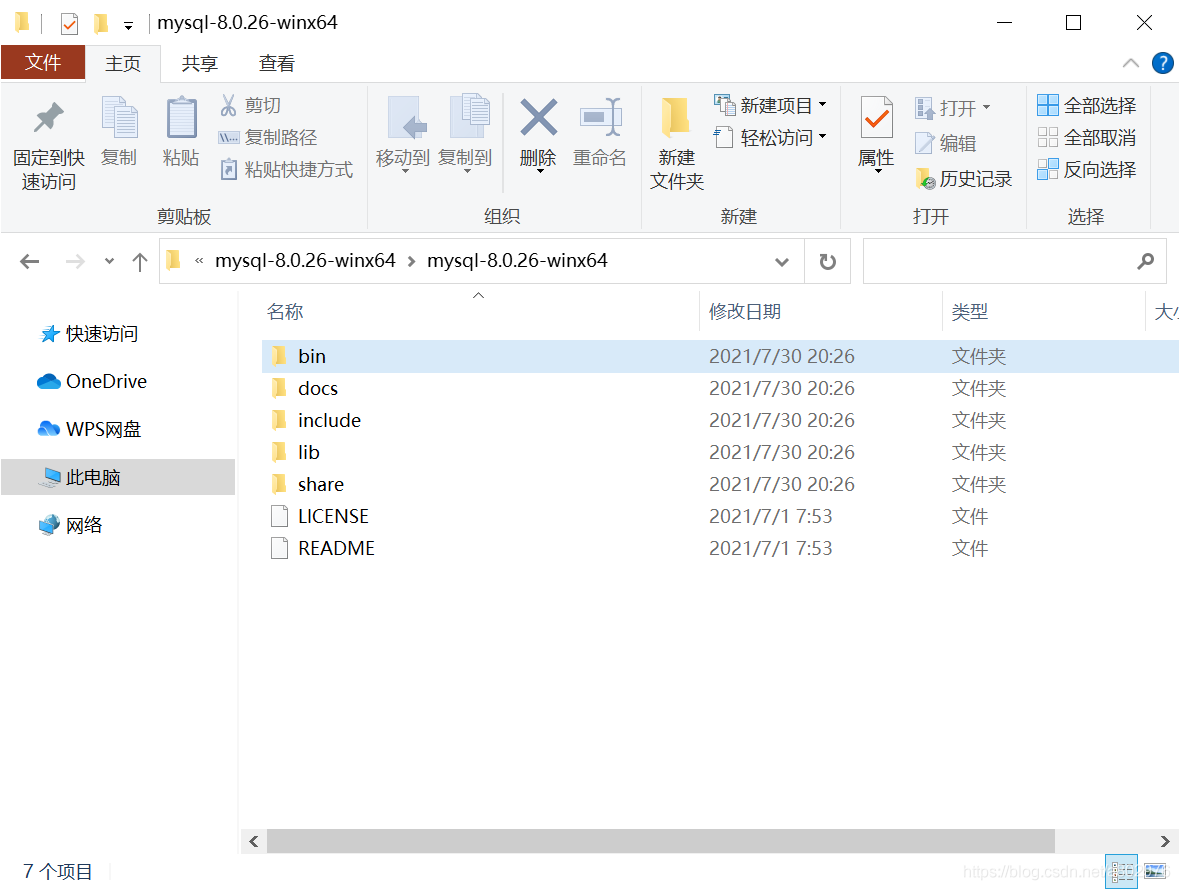Click the New folder (新建文件夹) icon
The height and width of the screenshot is (890, 1180).
(x=676, y=117)
